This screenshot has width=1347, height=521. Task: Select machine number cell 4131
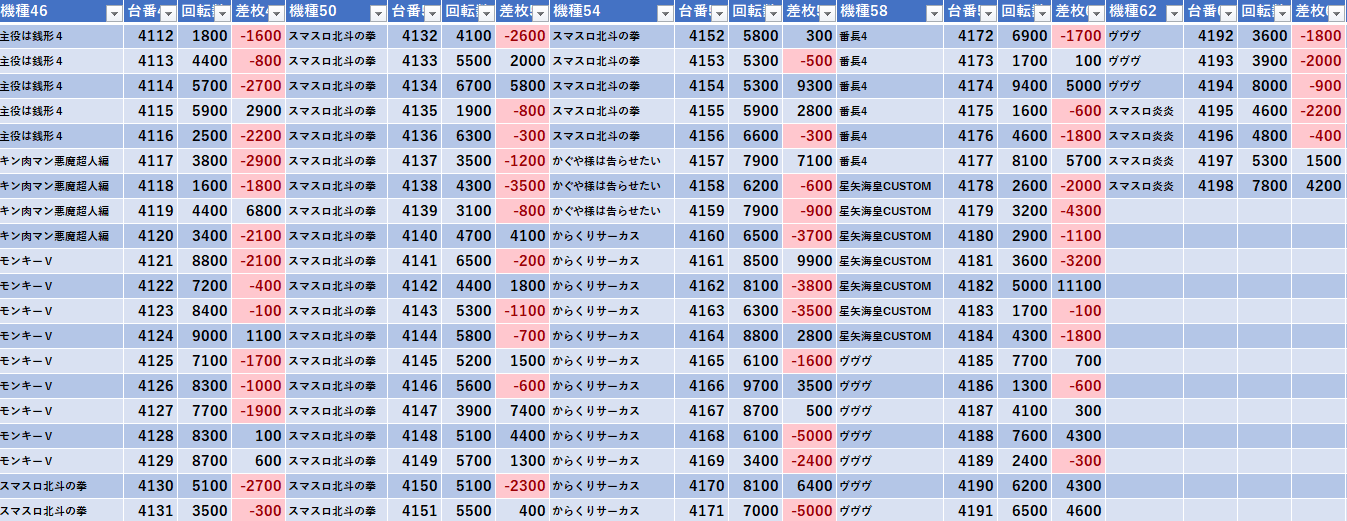pos(152,511)
